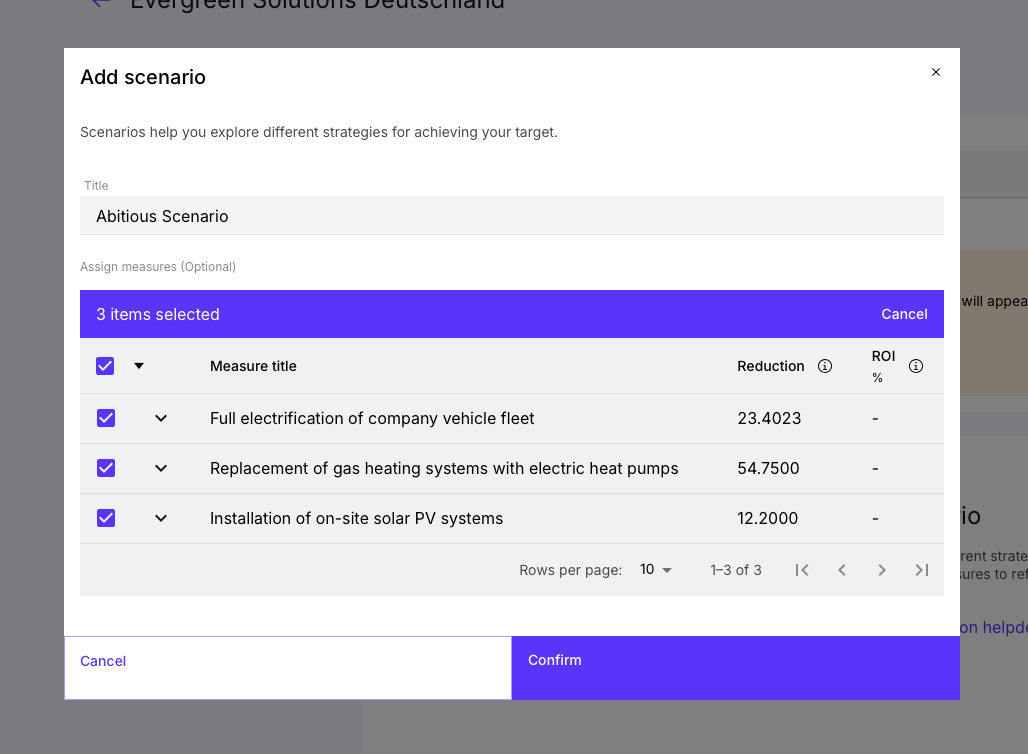Go to first page of measures

(802, 570)
